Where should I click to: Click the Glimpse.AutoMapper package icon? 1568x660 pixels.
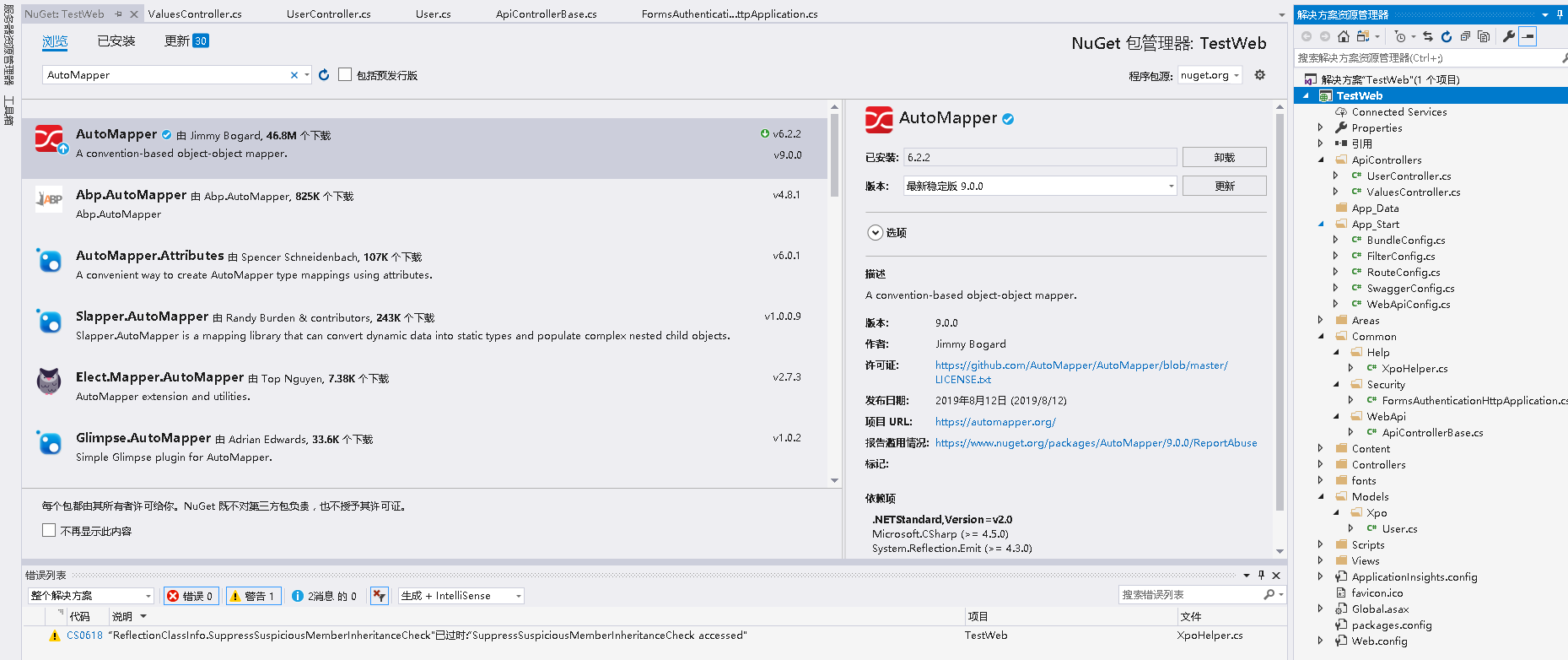click(49, 442)
